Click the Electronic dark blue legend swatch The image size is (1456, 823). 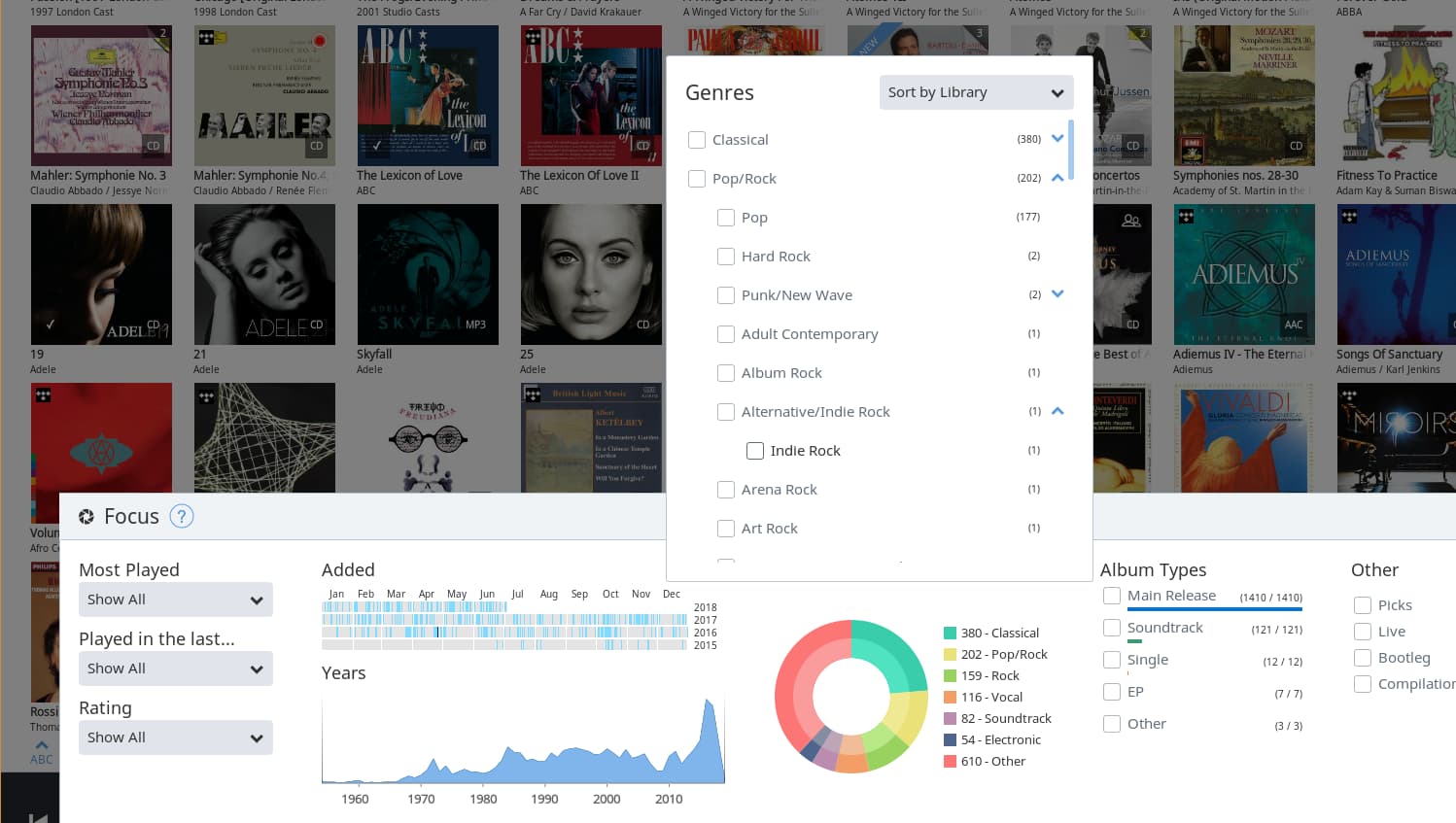(950, 739)
